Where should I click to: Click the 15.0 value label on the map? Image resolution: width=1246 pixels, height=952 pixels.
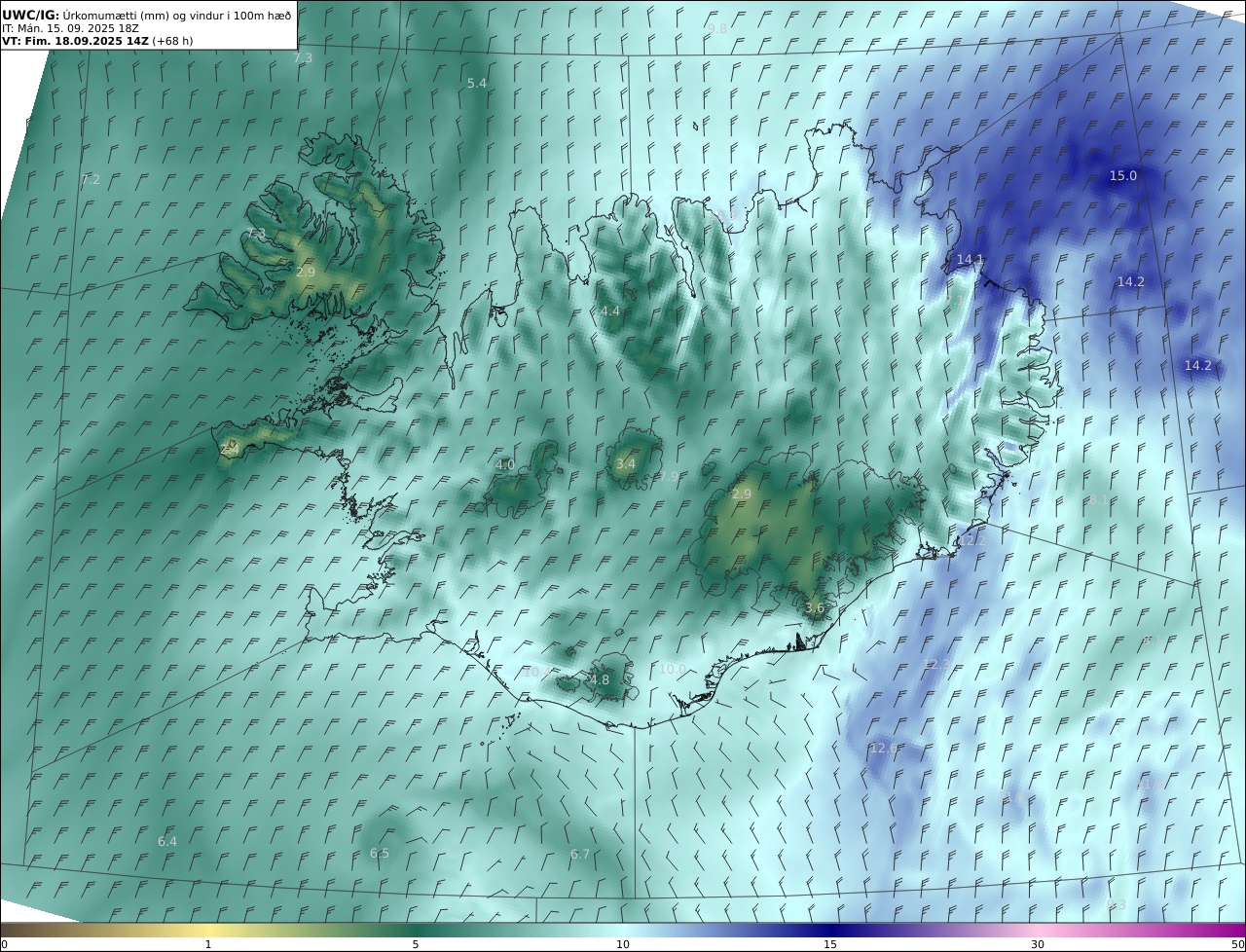pos(1123,176)
